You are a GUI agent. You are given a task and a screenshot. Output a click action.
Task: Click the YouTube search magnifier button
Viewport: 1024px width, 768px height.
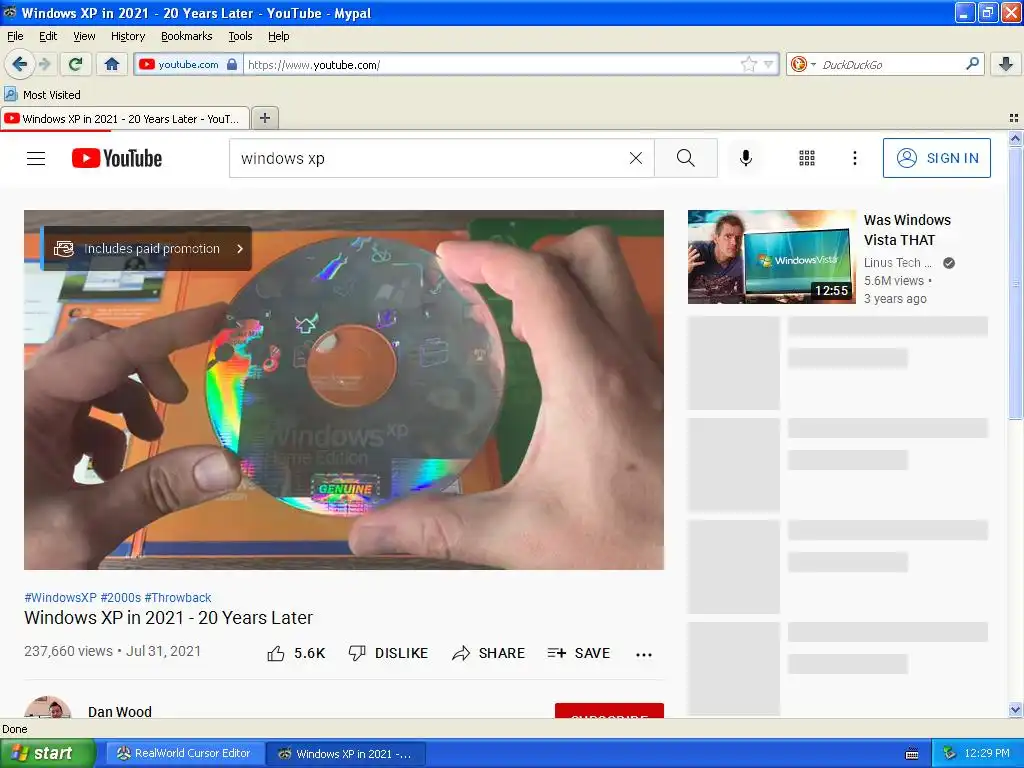pyautogui.click(x=686, y=158)
